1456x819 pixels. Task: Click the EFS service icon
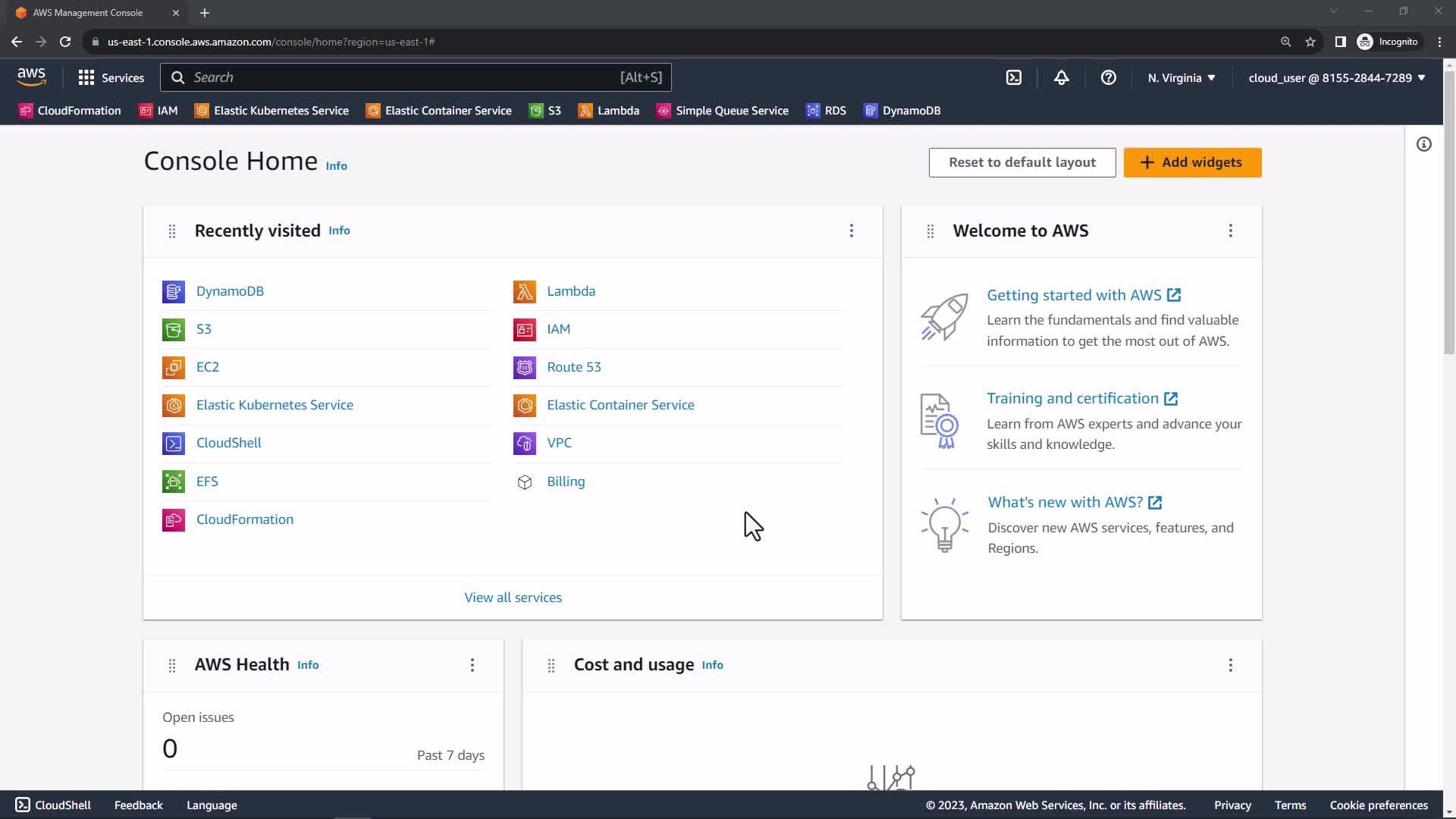[174, 482]
